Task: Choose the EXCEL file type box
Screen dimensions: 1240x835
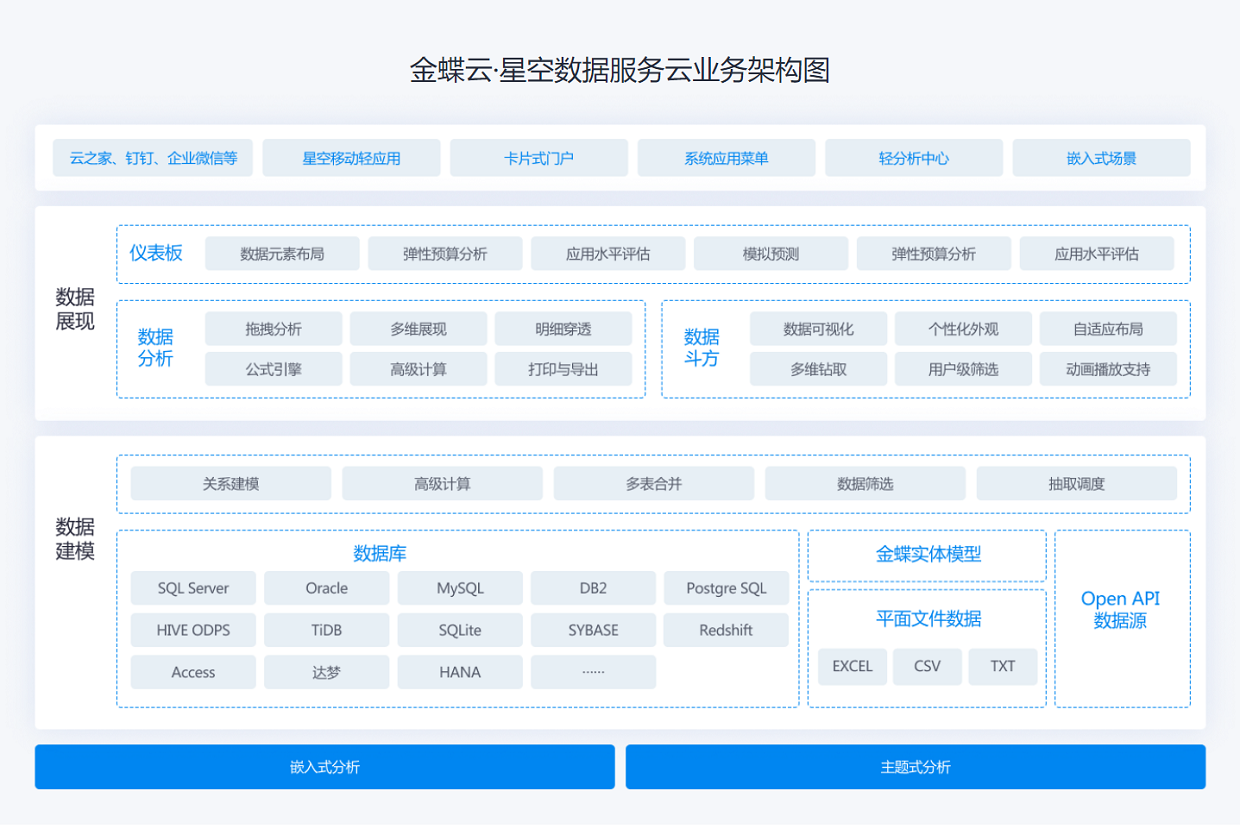Action: point(852,666)
